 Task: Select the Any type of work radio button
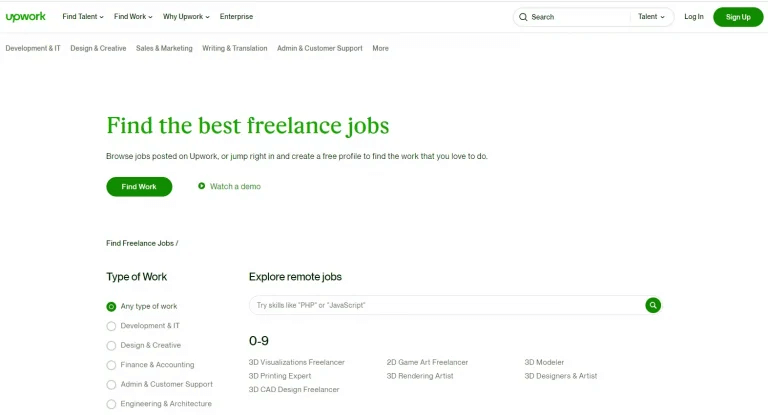111,307
